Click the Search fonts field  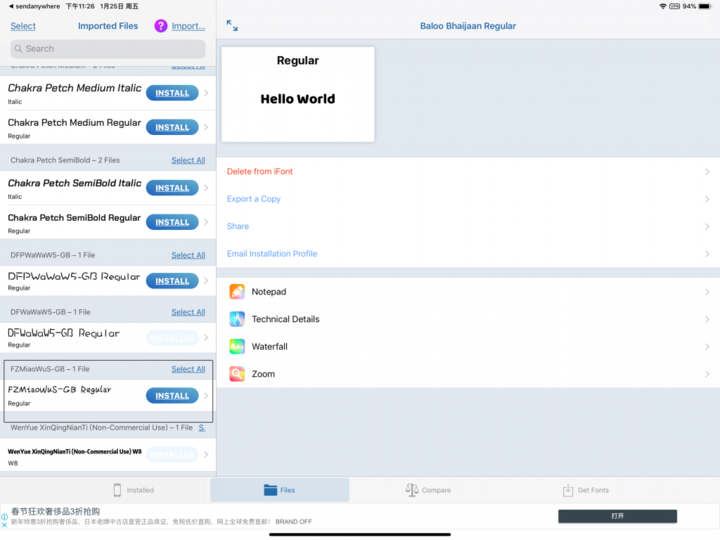point(108,49)
